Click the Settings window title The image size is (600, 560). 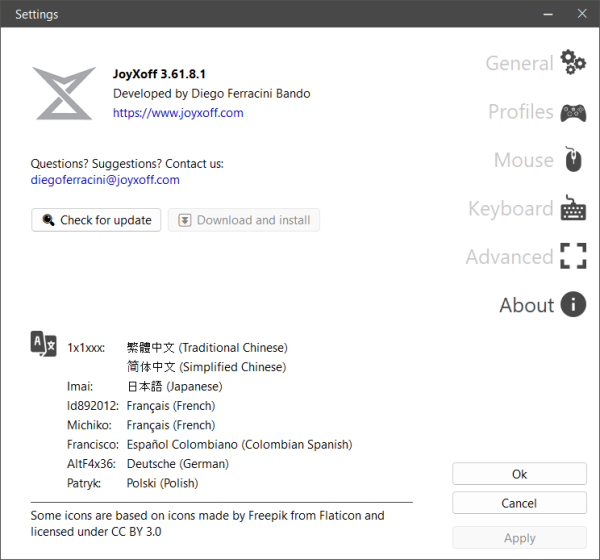[37, 15]
